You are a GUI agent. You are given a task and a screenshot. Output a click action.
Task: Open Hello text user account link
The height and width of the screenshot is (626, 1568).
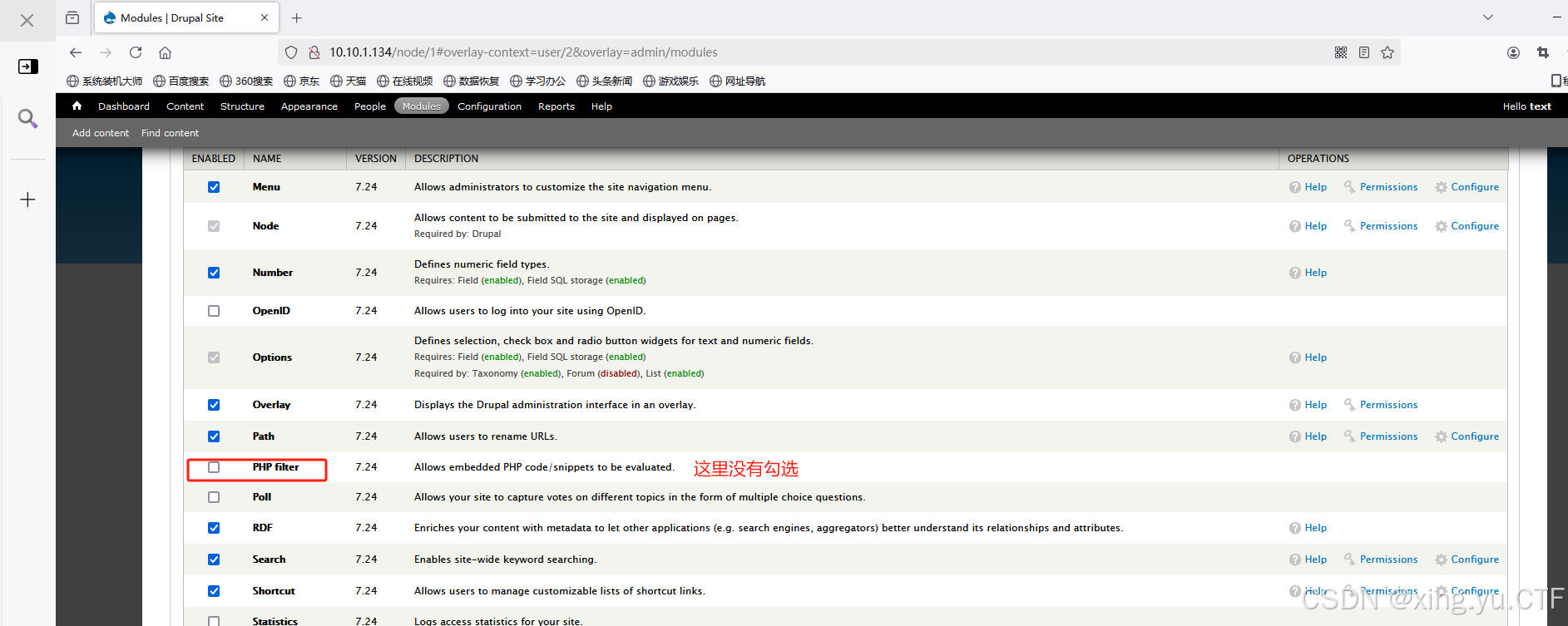click(x=1526, y=106)
